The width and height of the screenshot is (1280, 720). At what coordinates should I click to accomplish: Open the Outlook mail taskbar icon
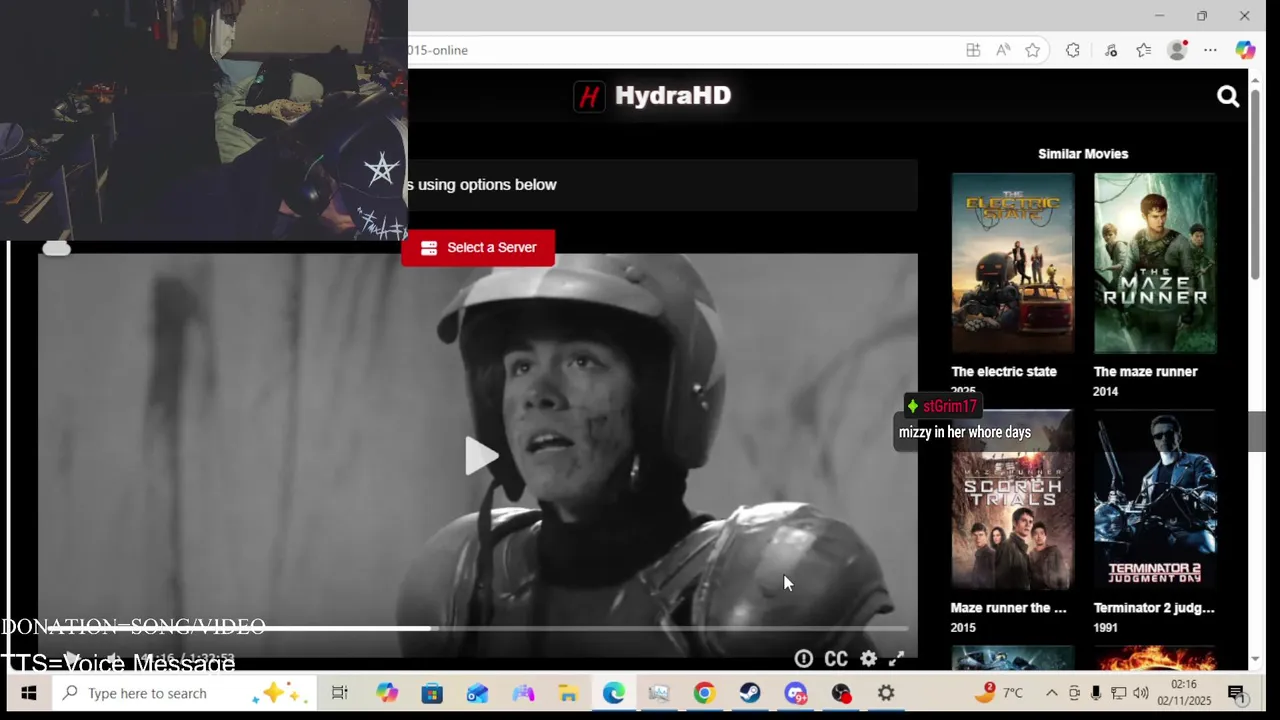pos(477,693)
